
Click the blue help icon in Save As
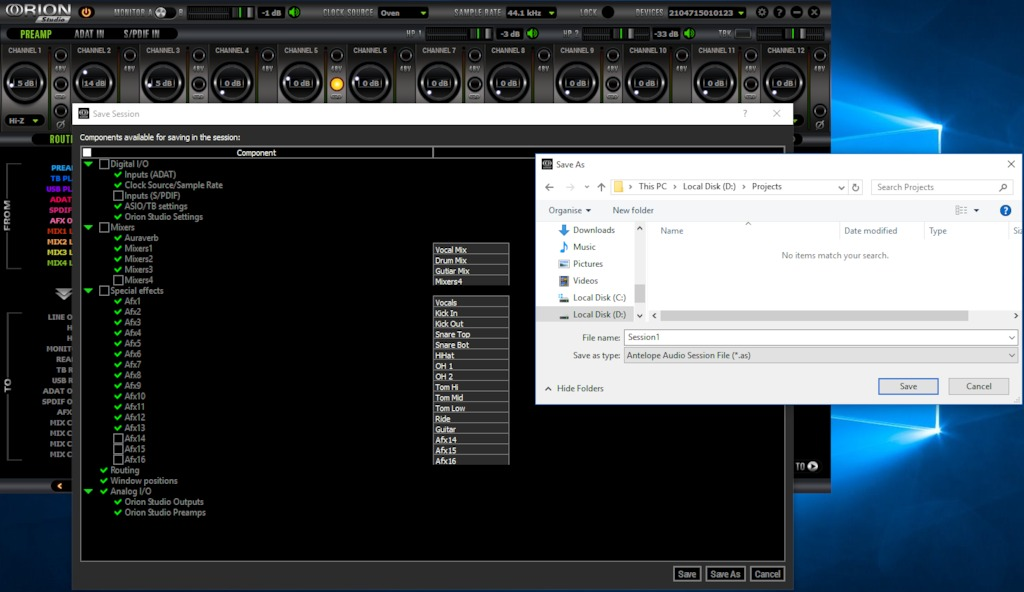click(x=1005, y=210)
